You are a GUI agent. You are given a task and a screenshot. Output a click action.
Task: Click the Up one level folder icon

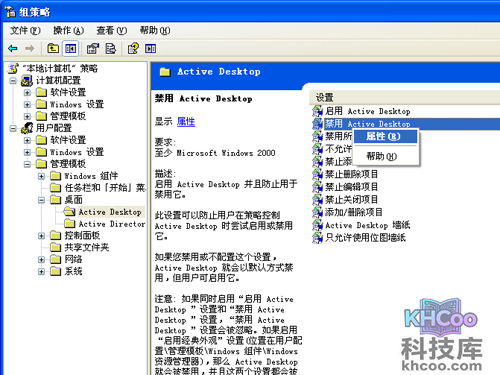coord(53,49)
